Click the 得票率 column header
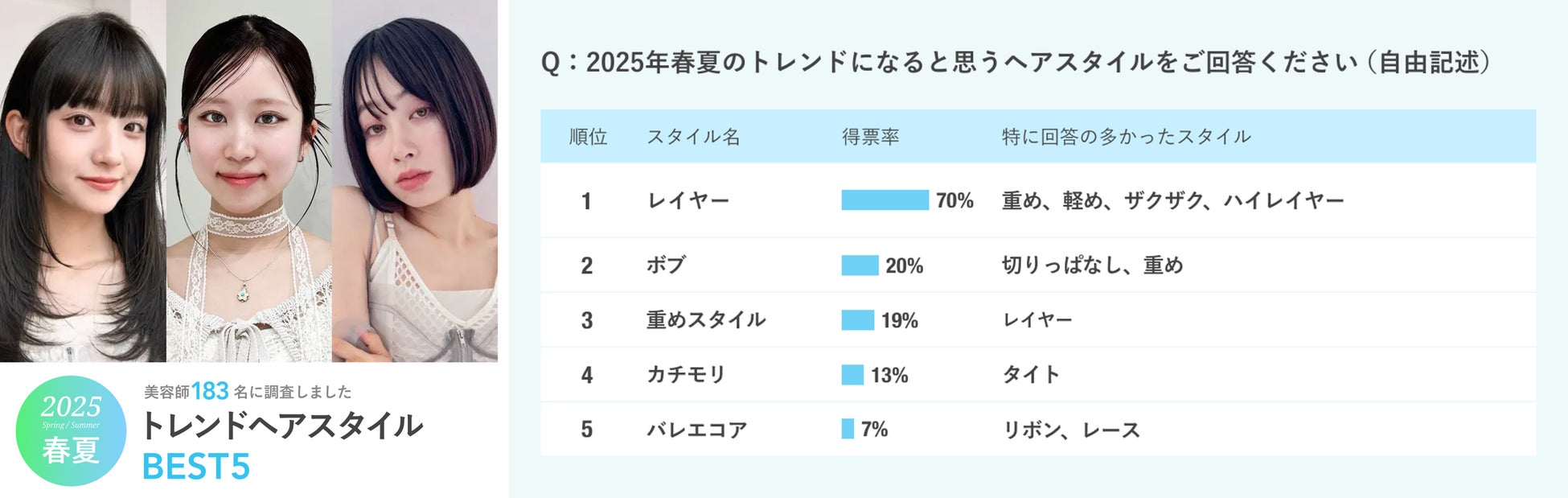Image resolution: width=1568 pixels, height=498 pixels. (x=870, y=137)
